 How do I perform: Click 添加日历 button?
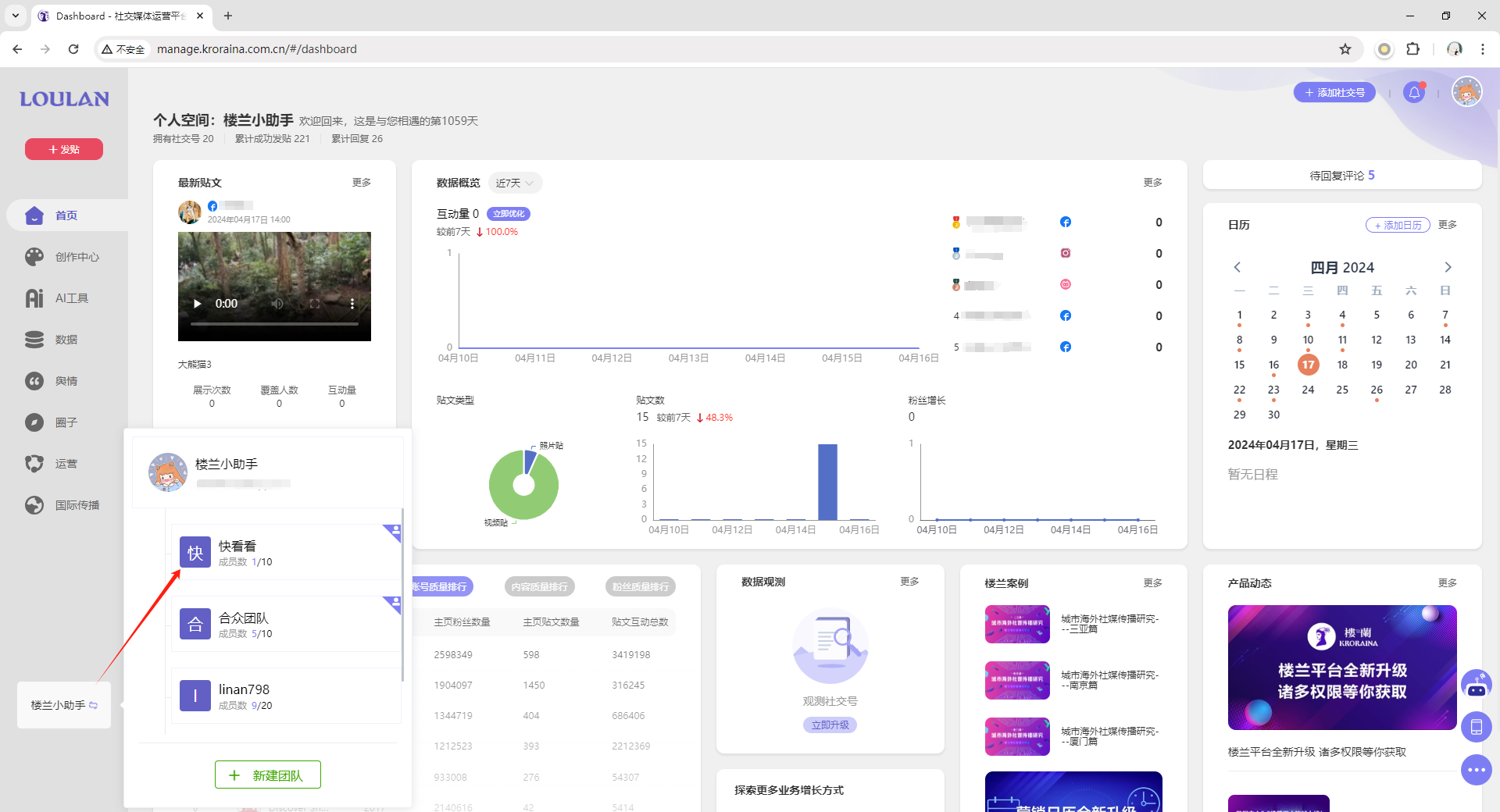(x=1398, y=225)
